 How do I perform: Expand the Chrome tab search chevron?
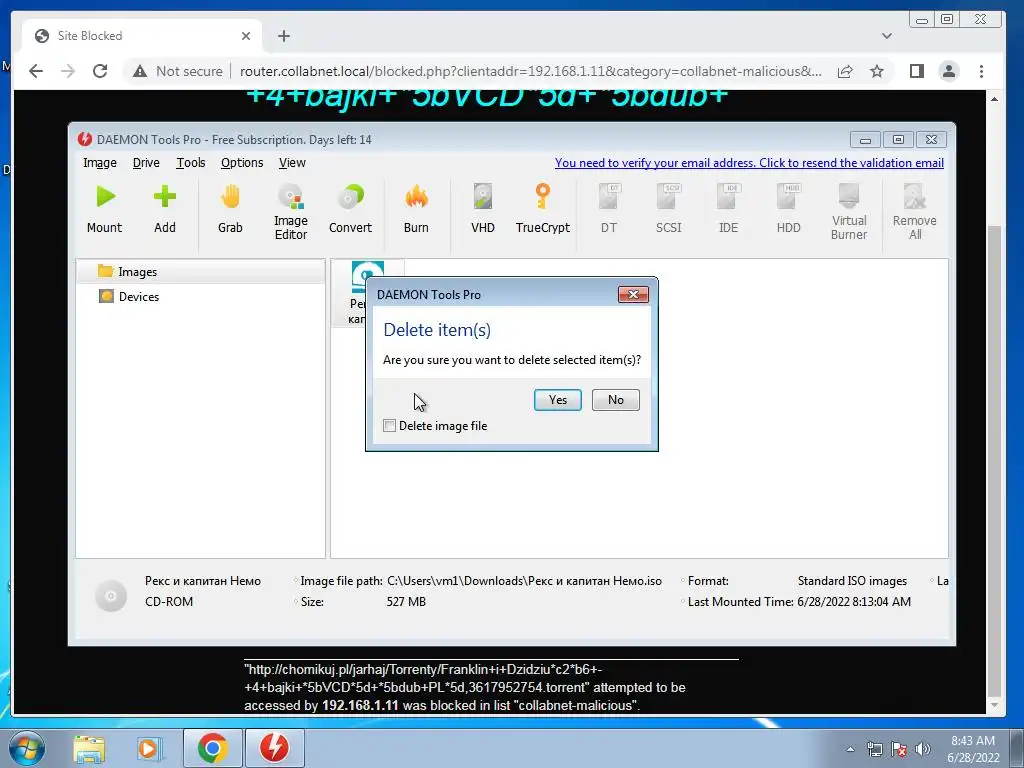(x=886, y=36)
